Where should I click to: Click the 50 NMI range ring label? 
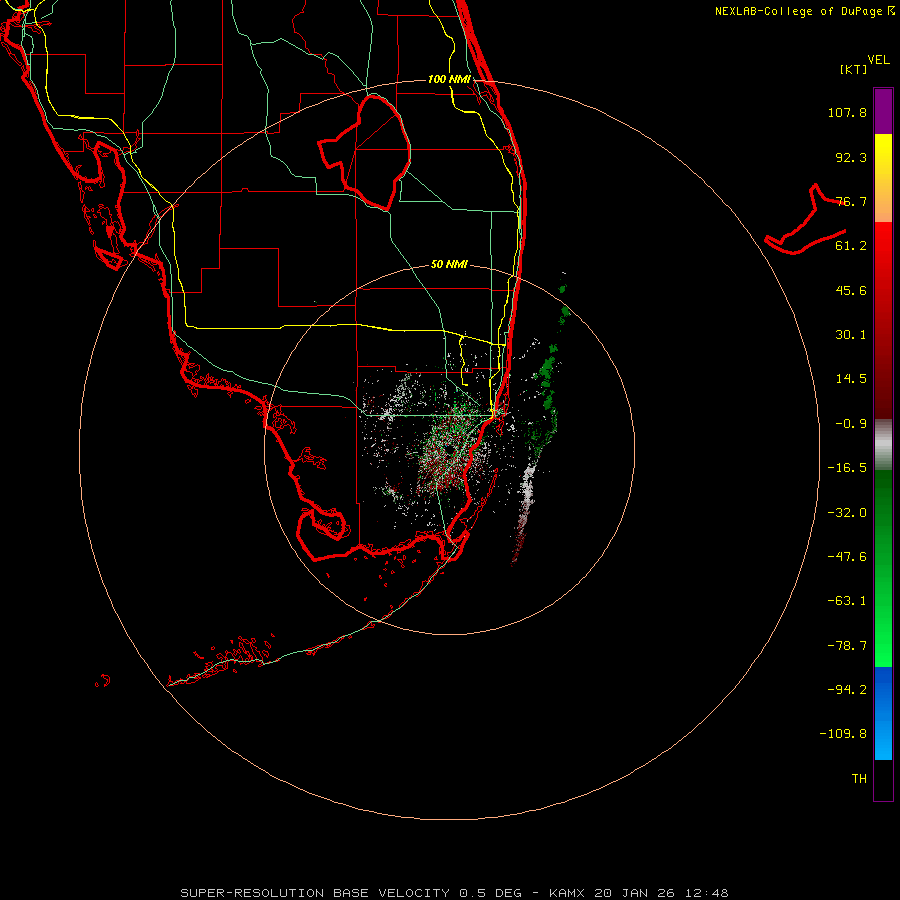[x=449, y=264]
